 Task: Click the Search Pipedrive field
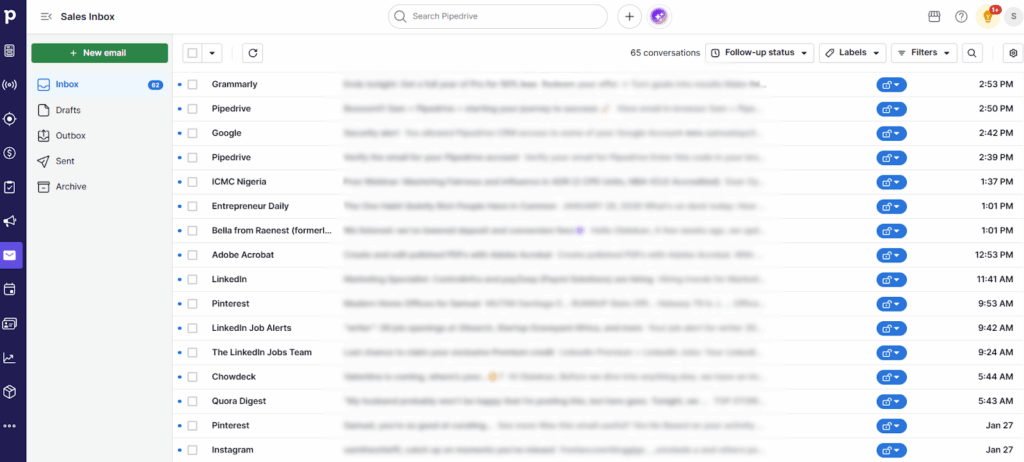(x=498, y=16)
